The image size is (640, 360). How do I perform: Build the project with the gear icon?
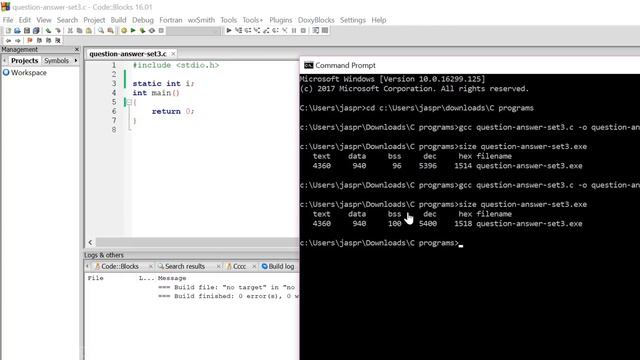[124, 31]
